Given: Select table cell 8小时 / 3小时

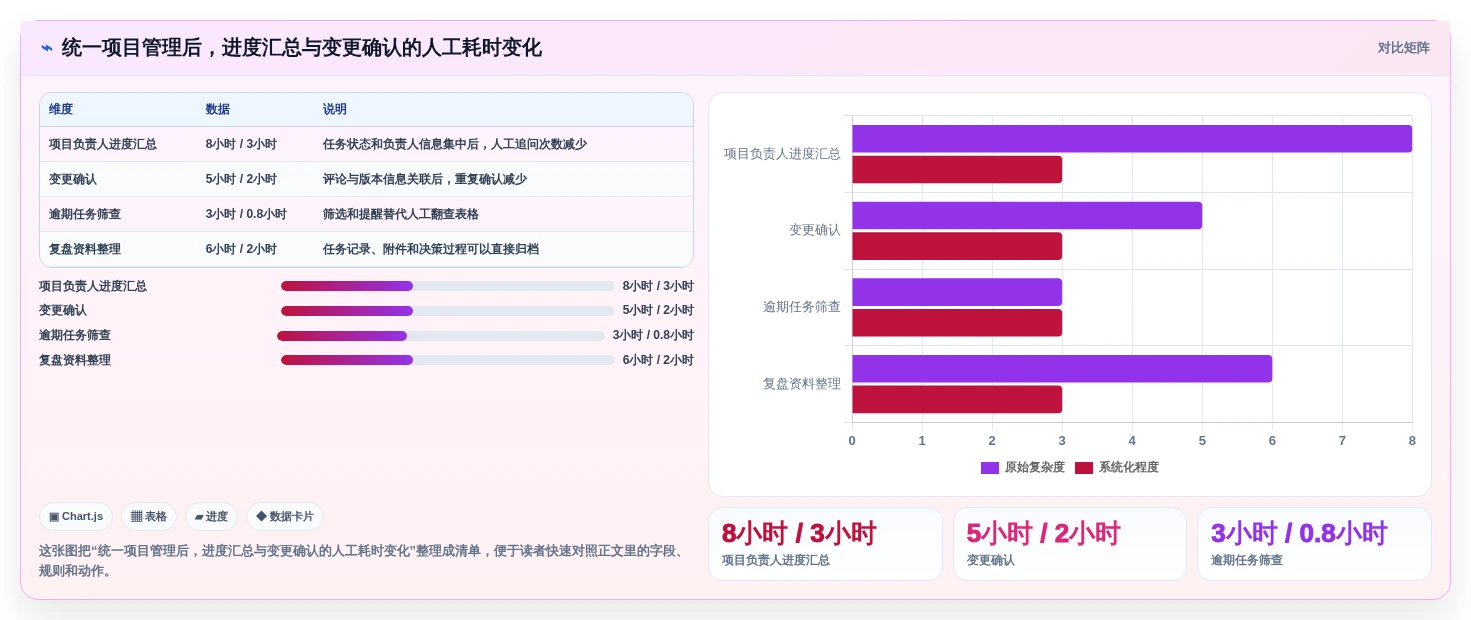Looking at the screenshot, I should (x=241, y=144).
